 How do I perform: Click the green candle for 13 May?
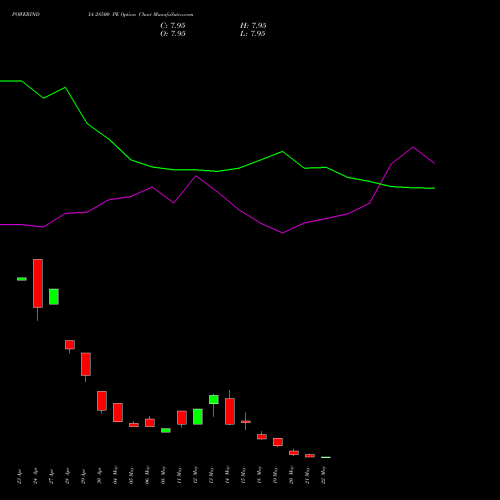click(x=214, y=399)
